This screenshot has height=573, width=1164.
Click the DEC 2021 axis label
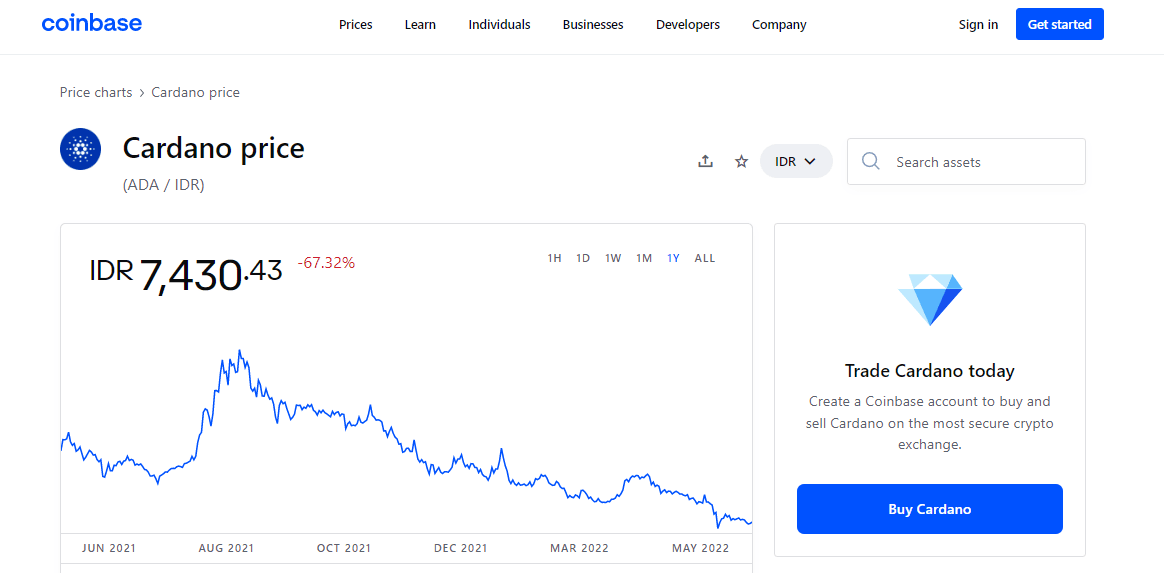[460, 549]
